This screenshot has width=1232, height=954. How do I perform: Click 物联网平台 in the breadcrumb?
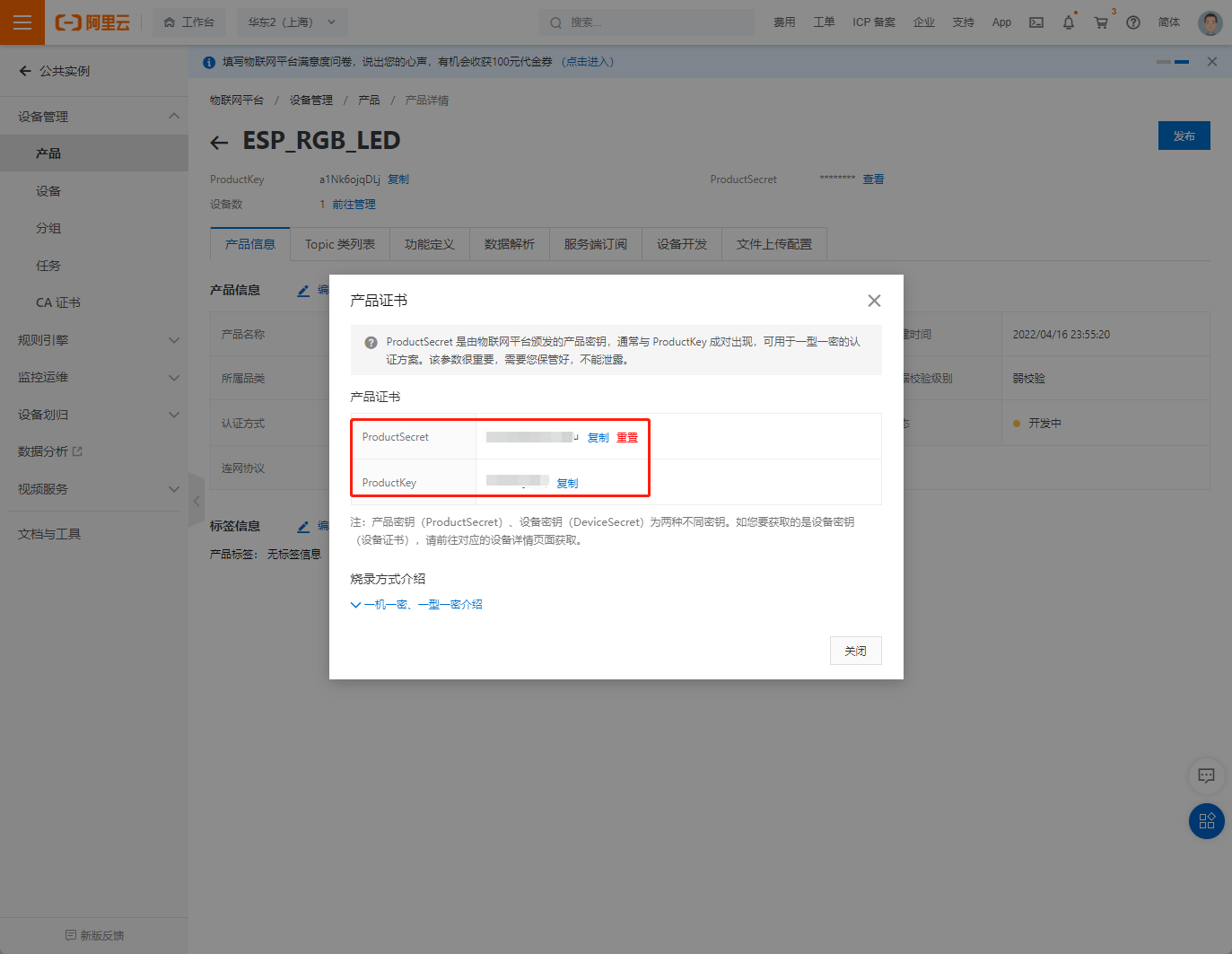(x=237, y=101)
